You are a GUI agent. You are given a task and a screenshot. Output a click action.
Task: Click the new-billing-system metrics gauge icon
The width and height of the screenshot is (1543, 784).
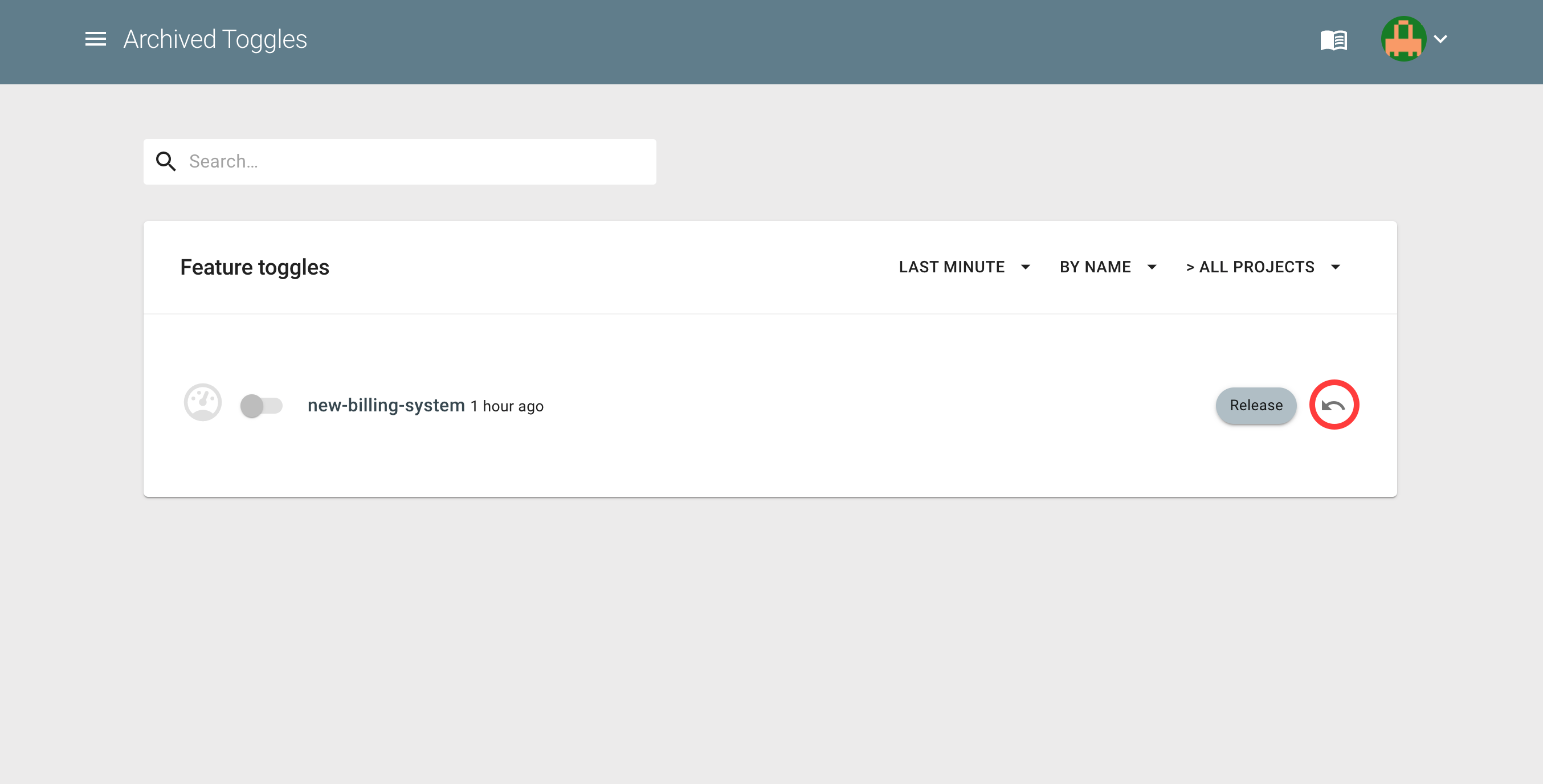click(202, 402)
